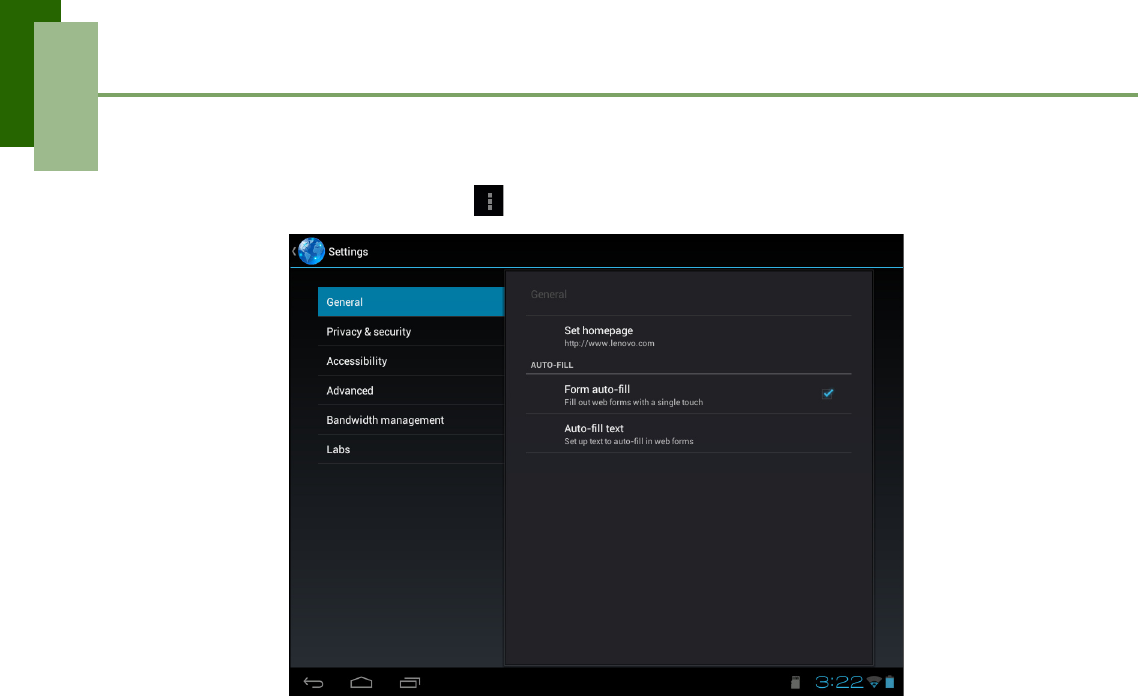Tap the Wi-Fi signal status icon
Image resolution: width=1138 pixels, height=696 pixels.
pos(875,682)
